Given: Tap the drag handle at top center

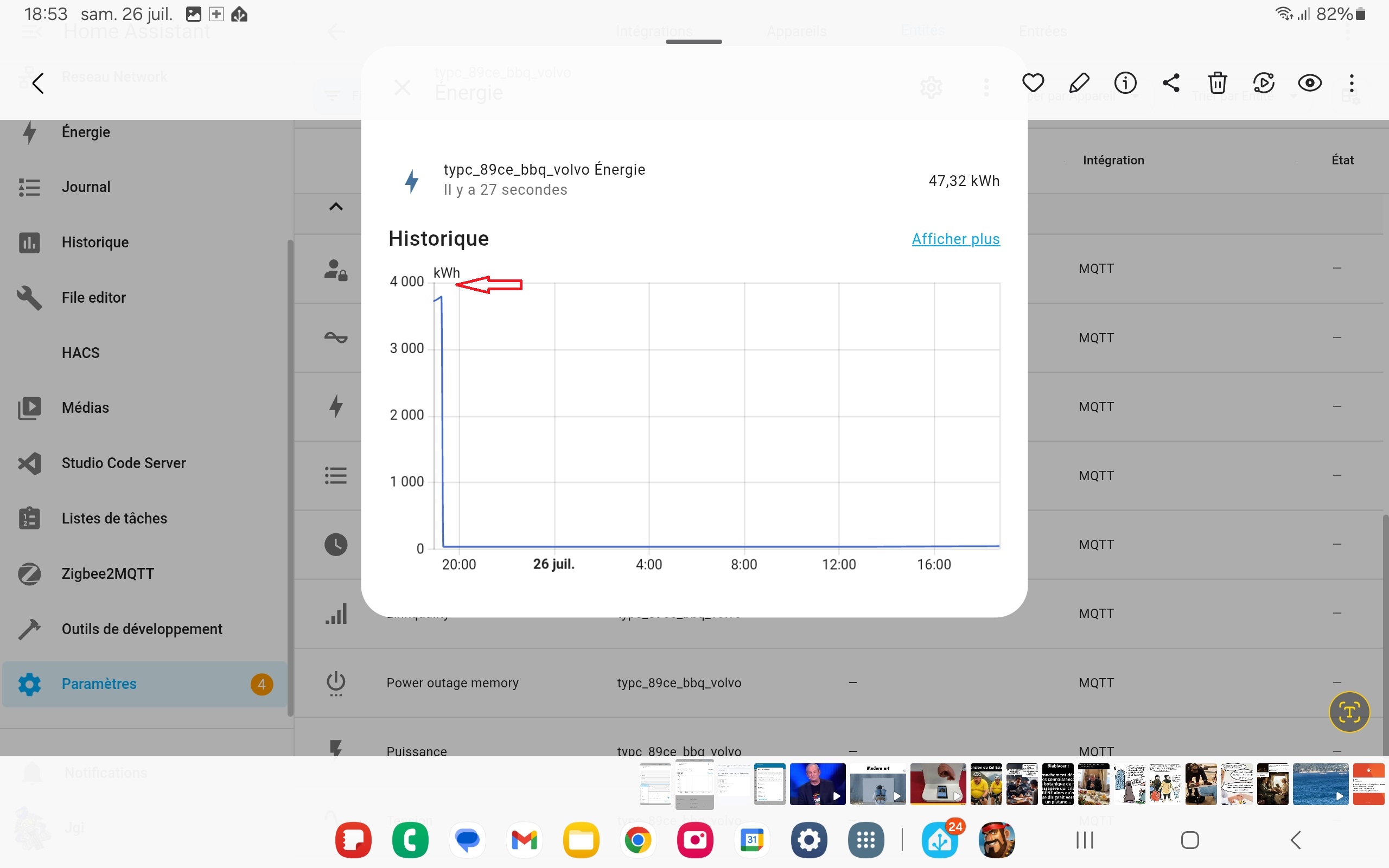Looking at the screenshot, I should 694,41.
